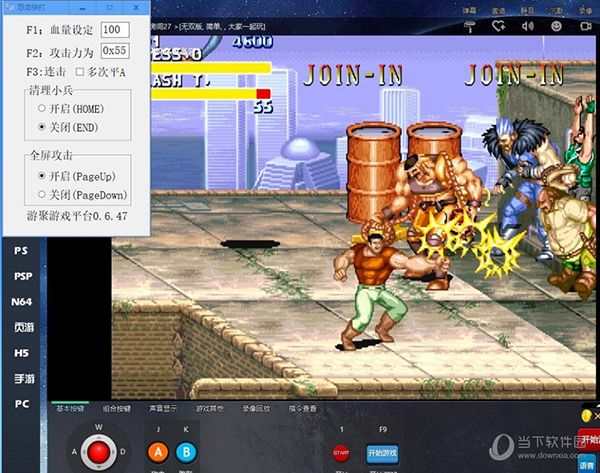Select the PSP platform in sidebar
Screen dimensions: 600x473
click(23, 276)
